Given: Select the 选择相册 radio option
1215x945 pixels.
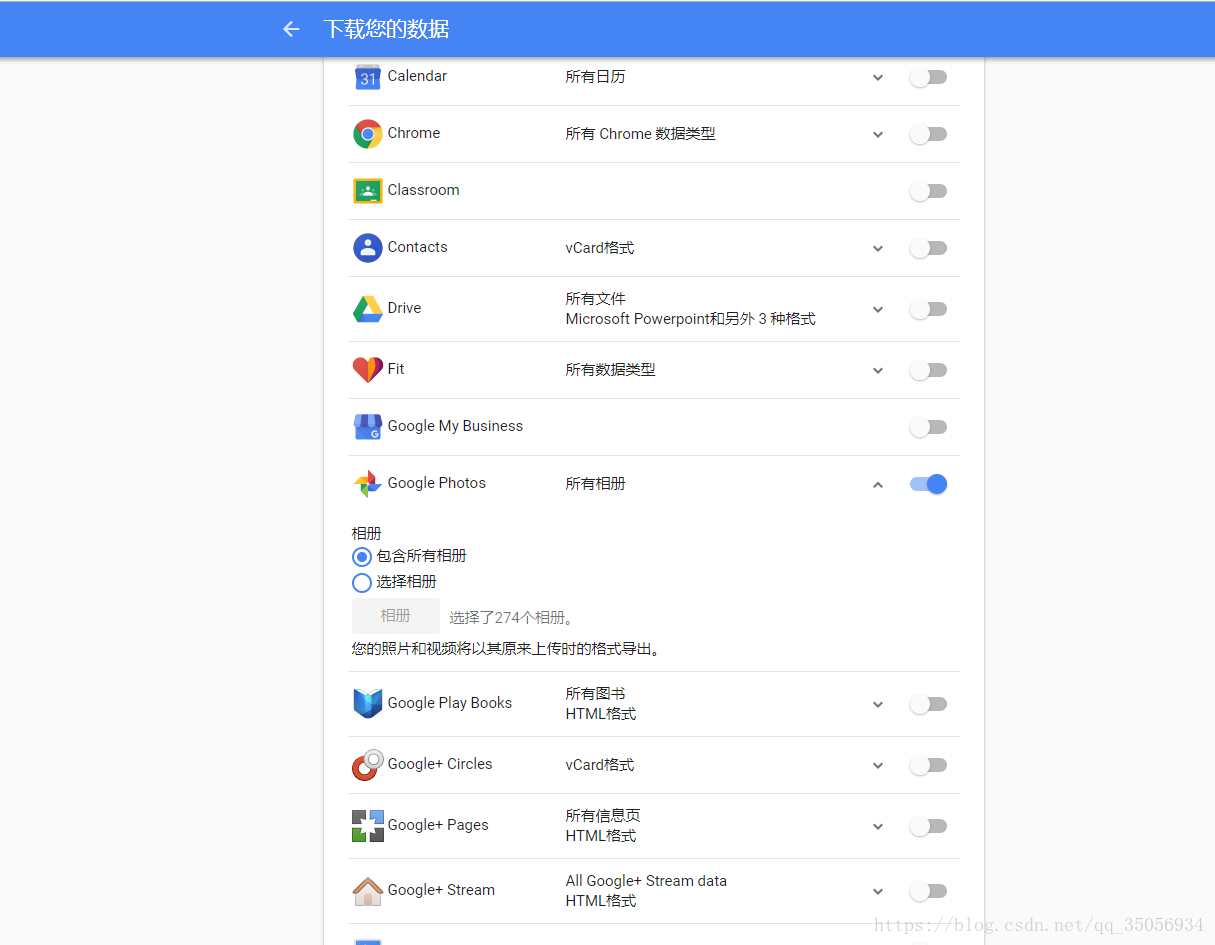Looking at the screenshot, I should click(x=362, y=582).
